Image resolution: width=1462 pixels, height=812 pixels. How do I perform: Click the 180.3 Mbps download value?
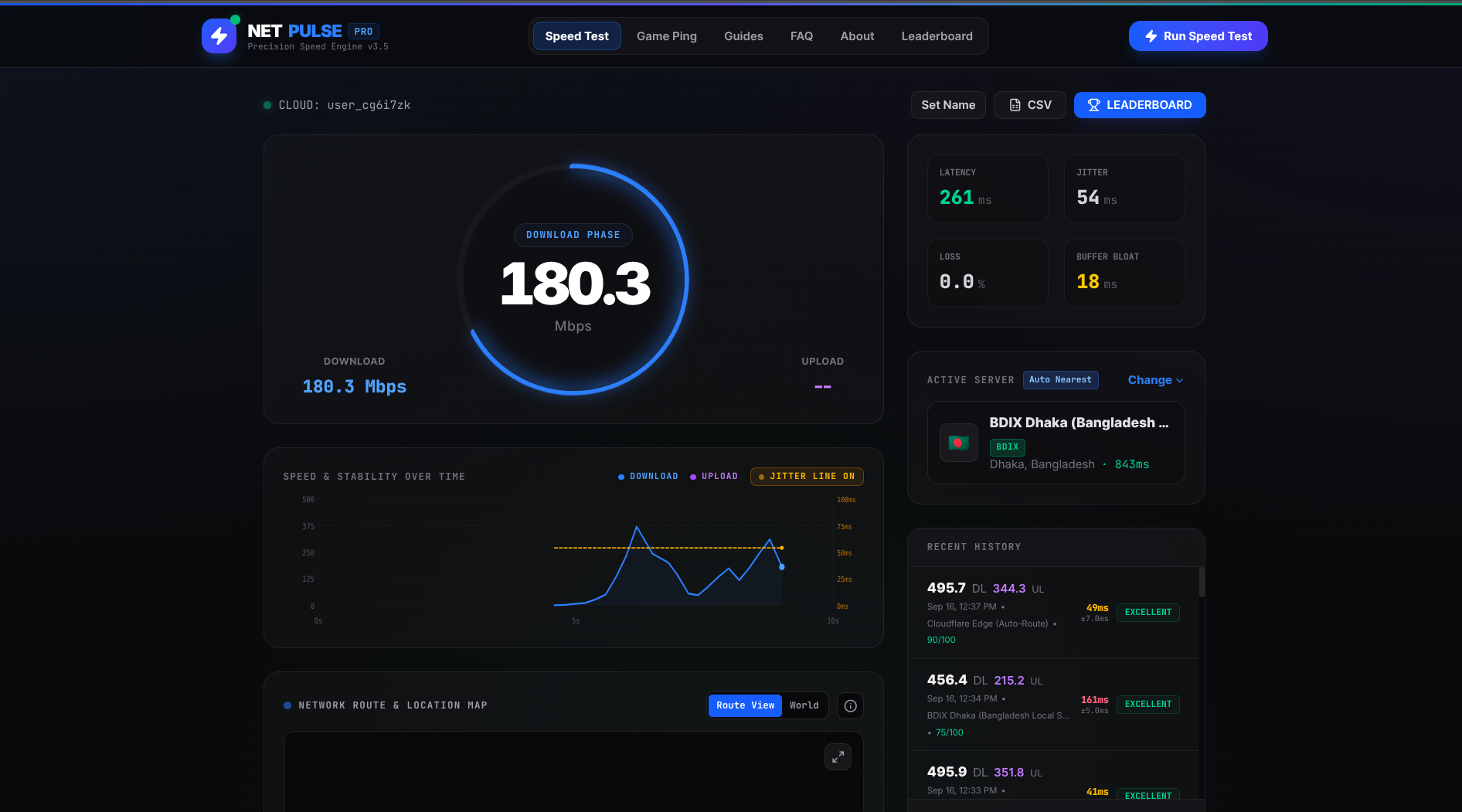click(x=355, y=386)
